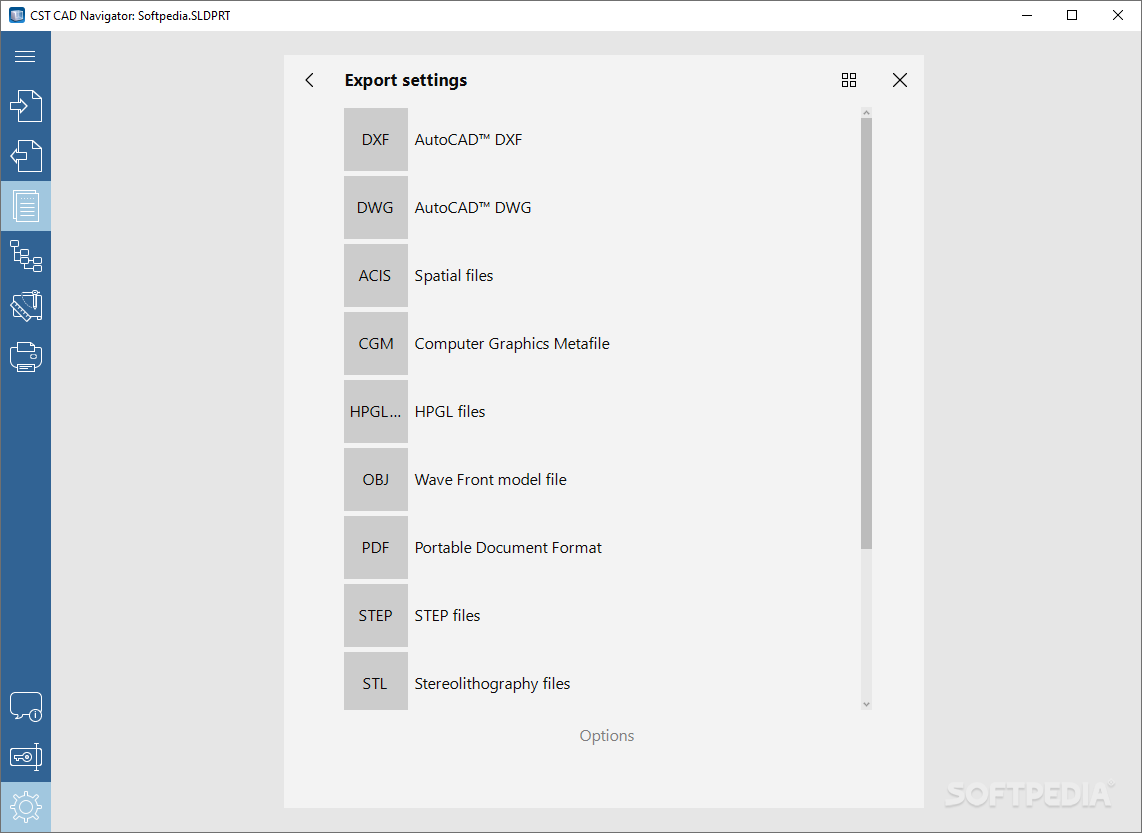This screenshot has height=833, width=1142.
Task: Open settings gear in sidebar
Action: click(25, 807)
